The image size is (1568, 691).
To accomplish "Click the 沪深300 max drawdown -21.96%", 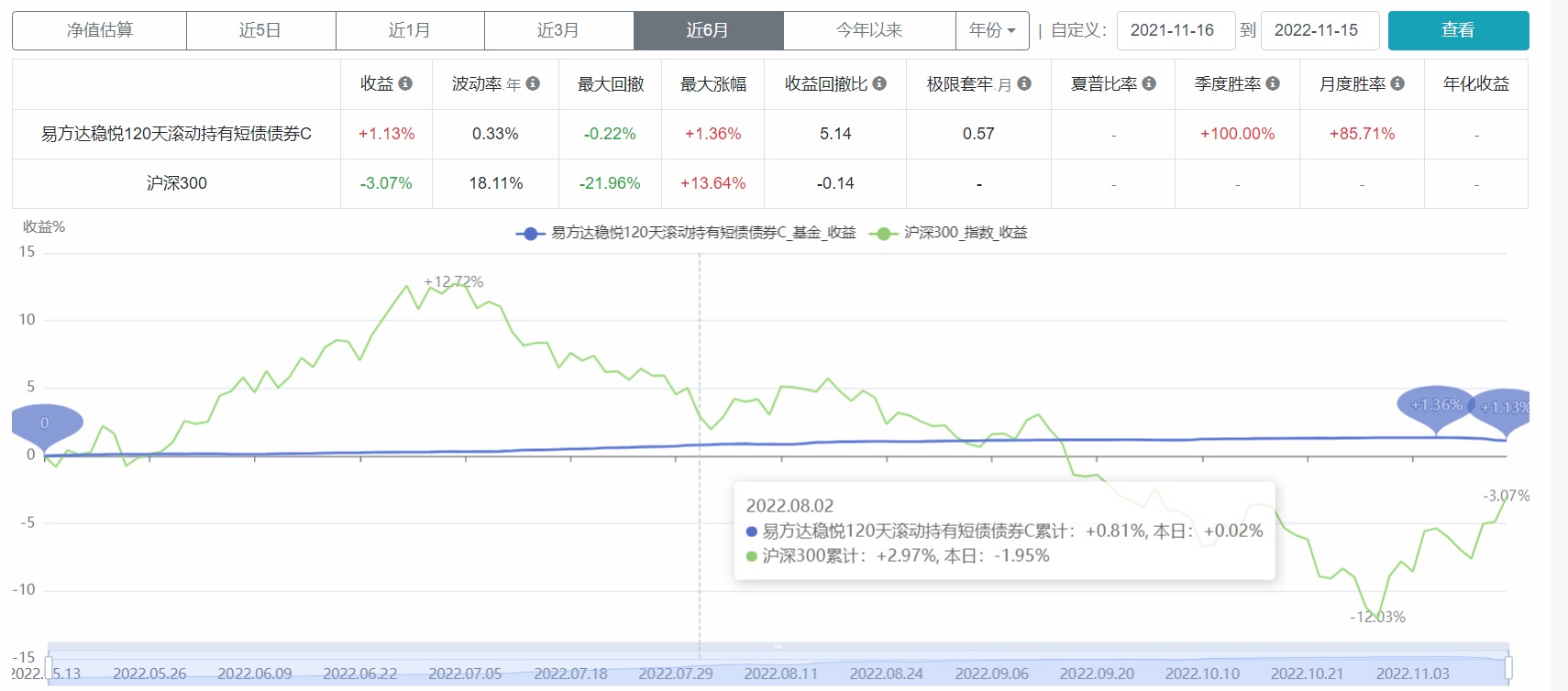I will [610, 183].
